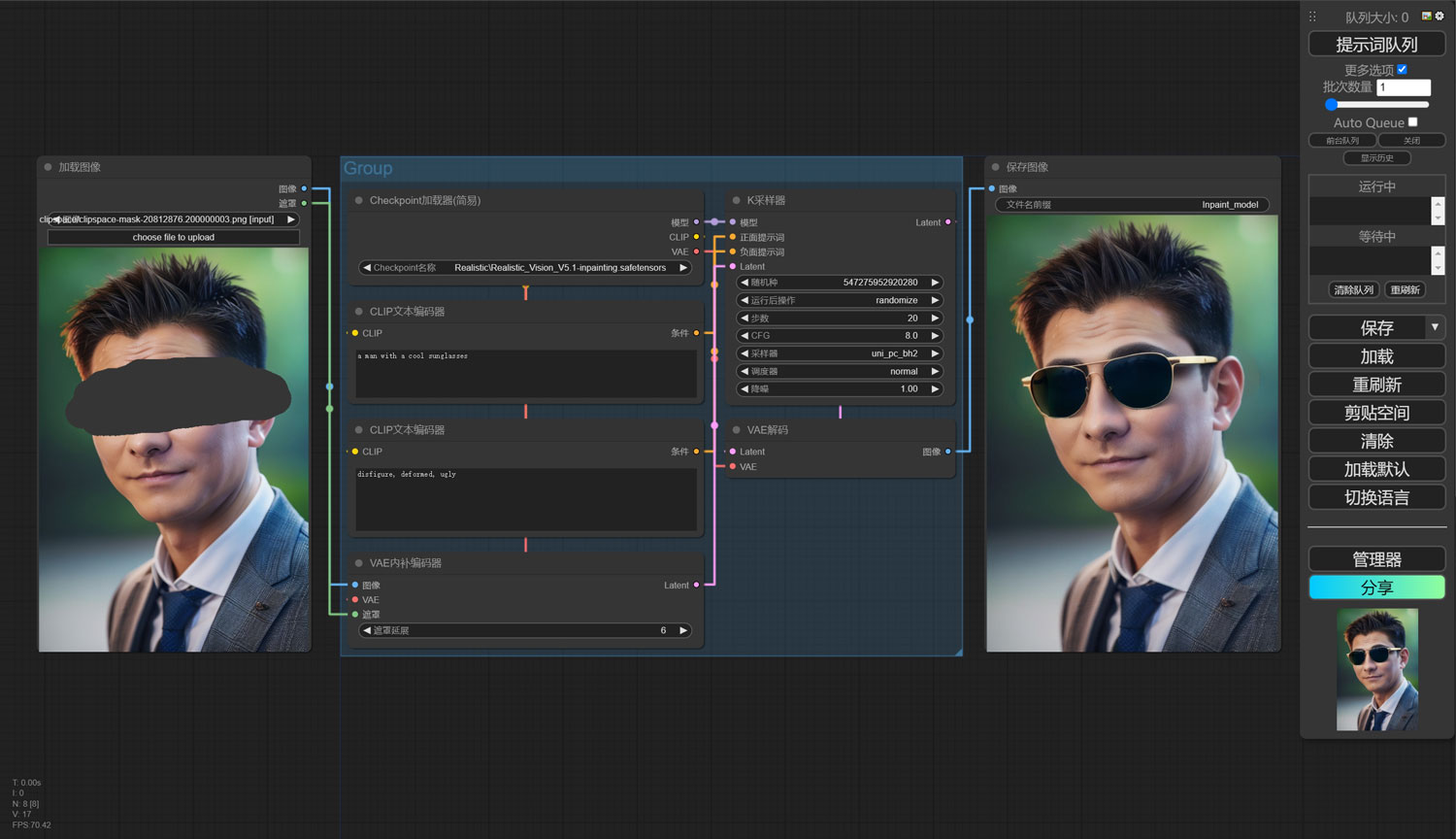The width and height of the screenshot is (1456, 839).
Task: Open the Checkpoint名称 model selector
Action: tap(525, 268)
